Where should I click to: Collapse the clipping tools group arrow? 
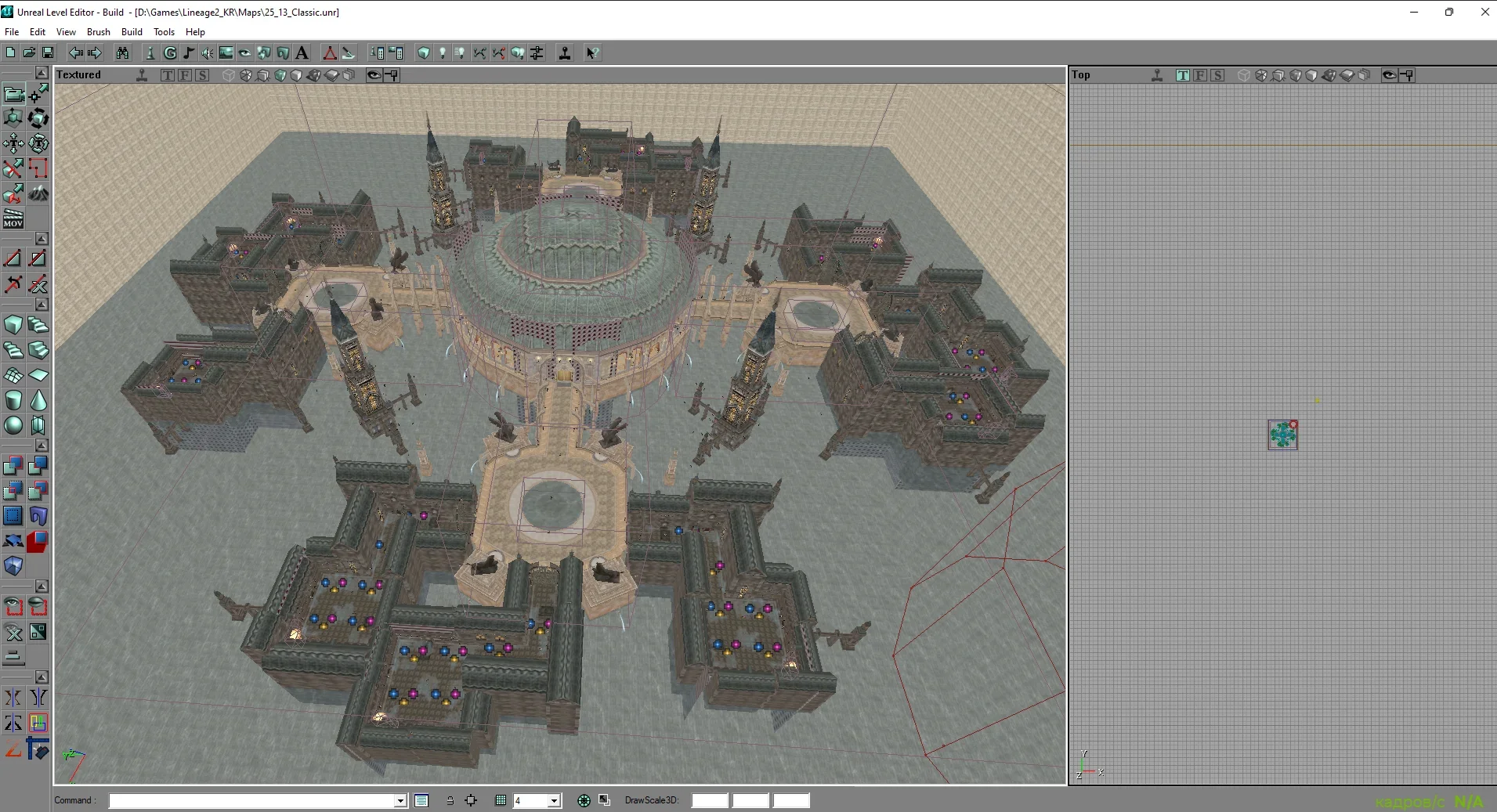(x=42, y=238)
